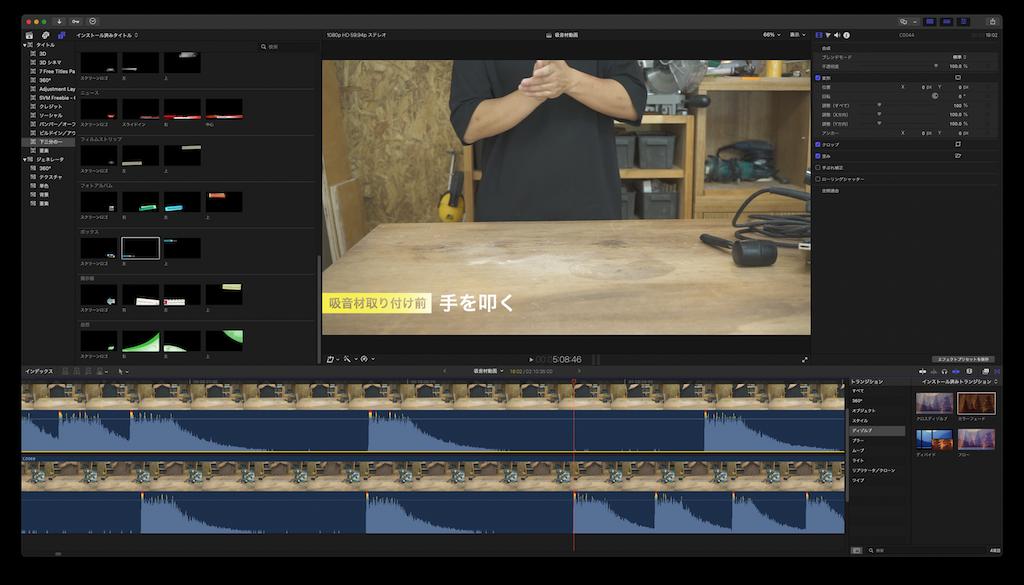Select the cross dissolve transition thumbnail

coord(935,403)
